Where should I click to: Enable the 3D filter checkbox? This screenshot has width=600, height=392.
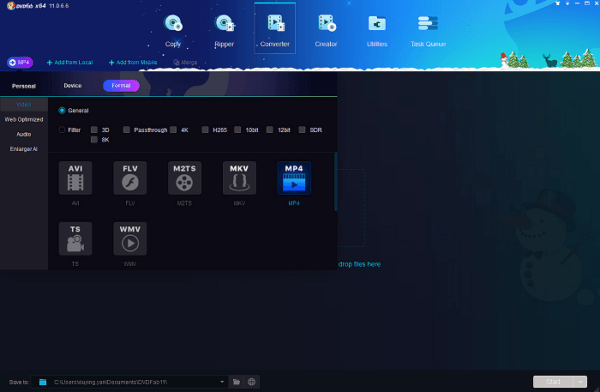(x=94, y=130)
